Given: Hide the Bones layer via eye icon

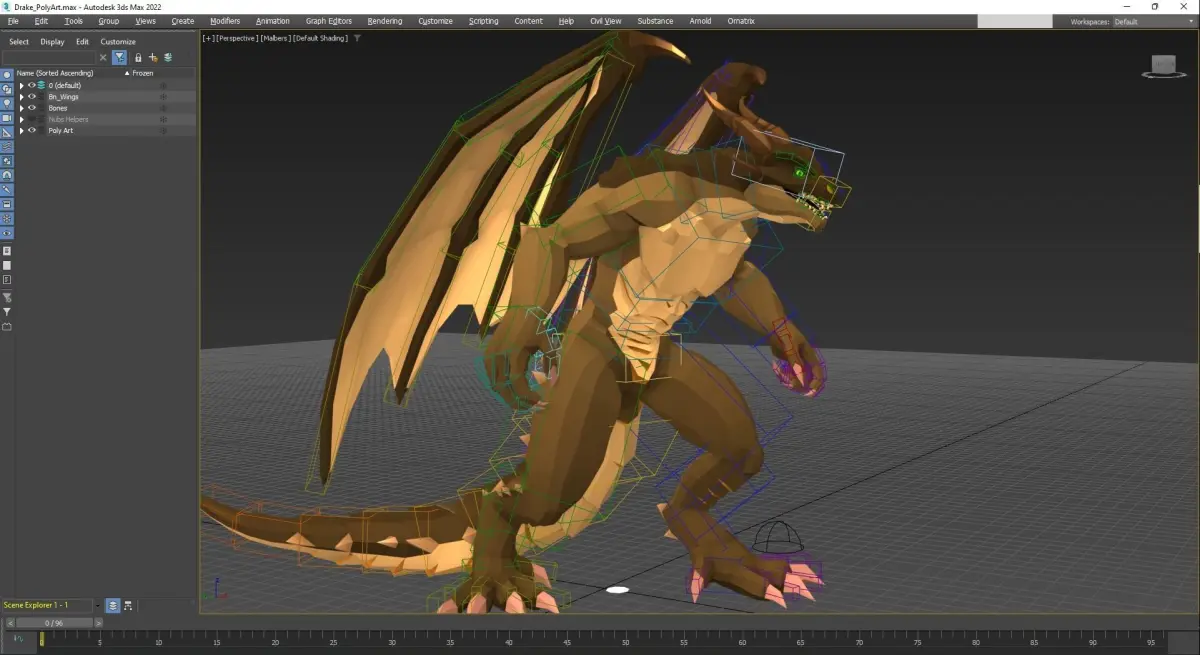Looking at the screenshot, I should (31, 108).
